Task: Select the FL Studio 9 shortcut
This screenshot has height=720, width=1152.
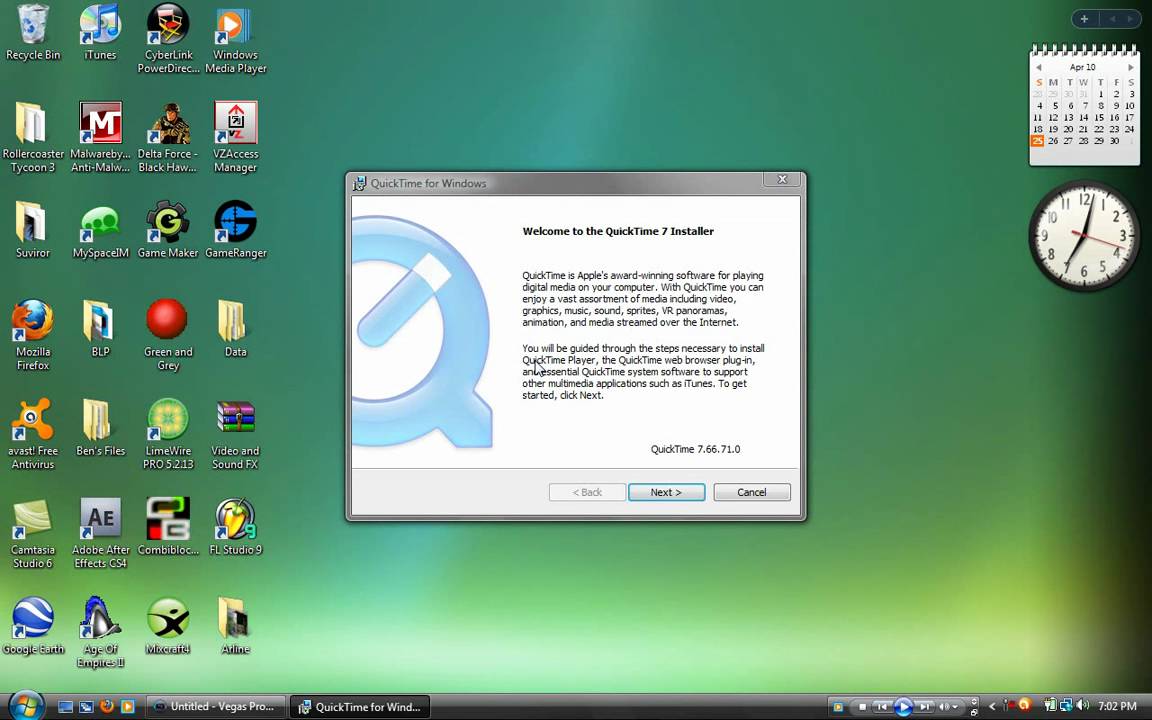Action: tap(235, 528)
